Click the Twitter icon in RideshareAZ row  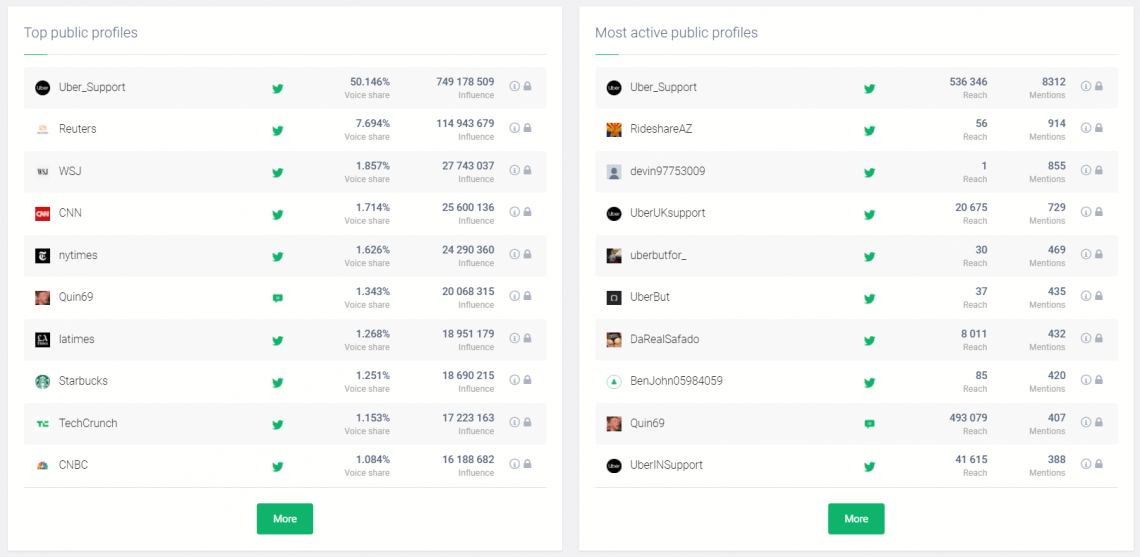[x=869, y=131]
